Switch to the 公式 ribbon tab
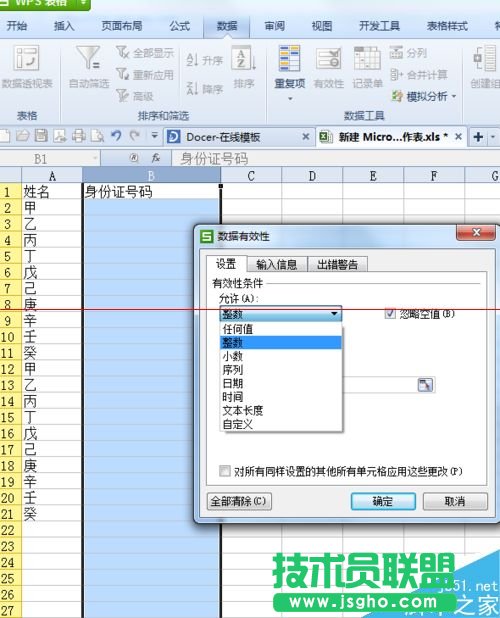Screen dimensions: 500x618 pyautogui.click(x=180, y=26)
